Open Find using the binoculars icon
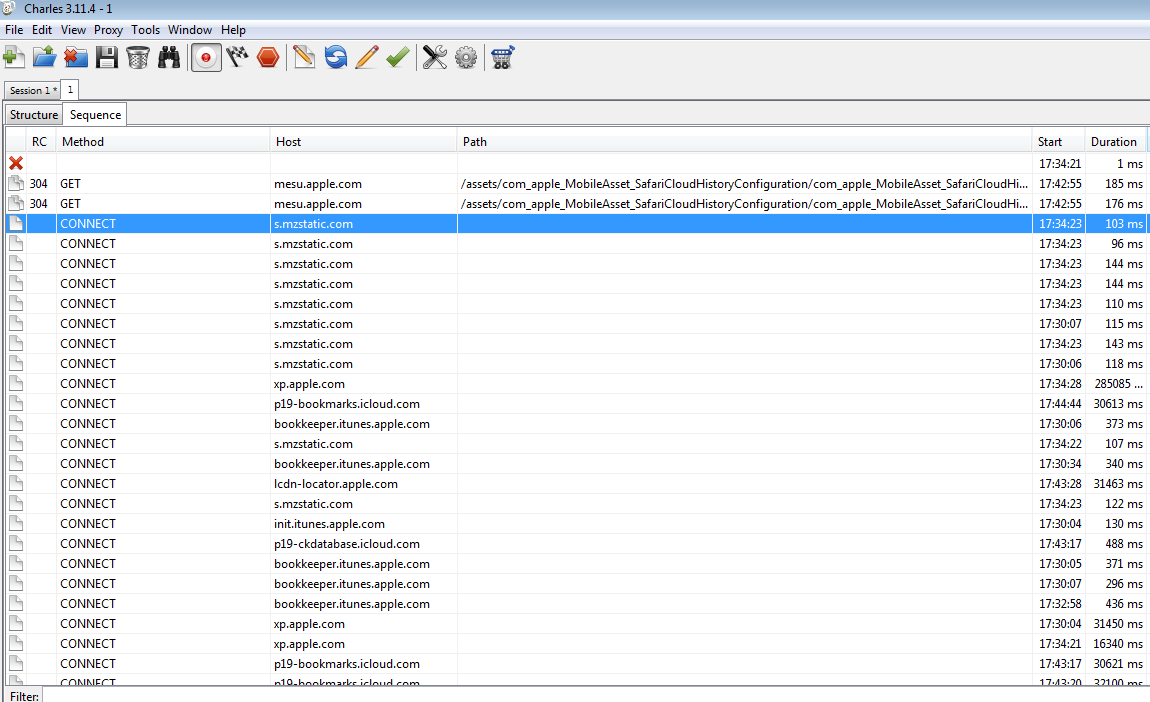1150x702 pixels. [169, 57]
